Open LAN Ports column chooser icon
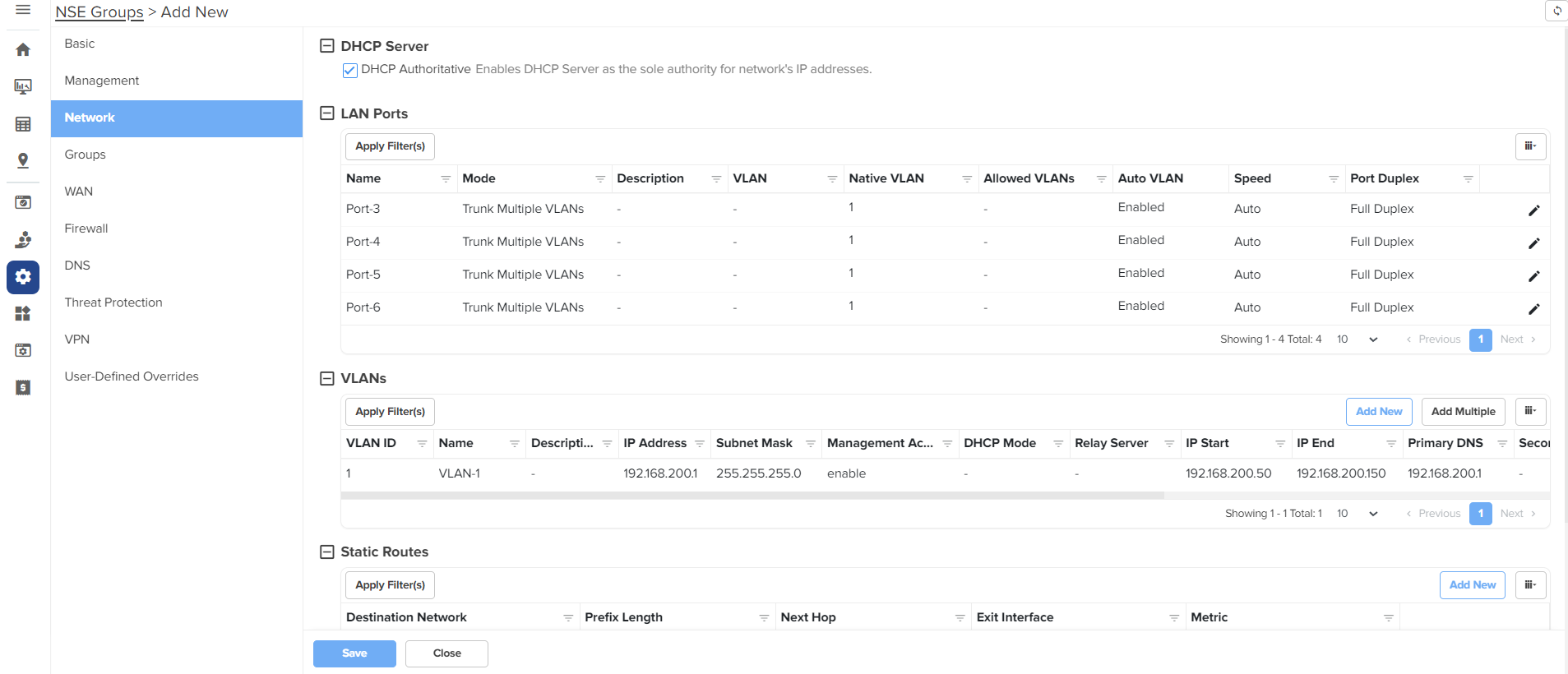This screenshot has width=1568, height=674. pyautogui.click(x=1530, y=146)
